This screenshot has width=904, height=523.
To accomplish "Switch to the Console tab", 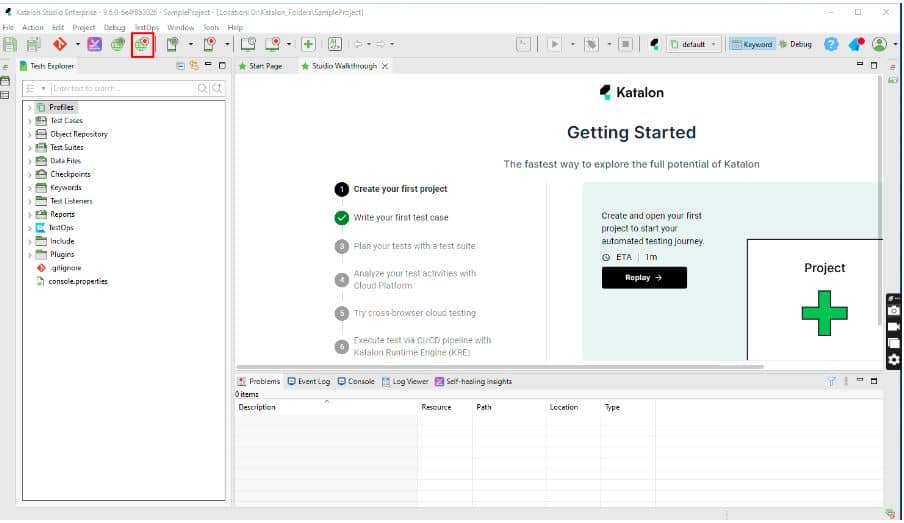I will (x=356, y=381).
